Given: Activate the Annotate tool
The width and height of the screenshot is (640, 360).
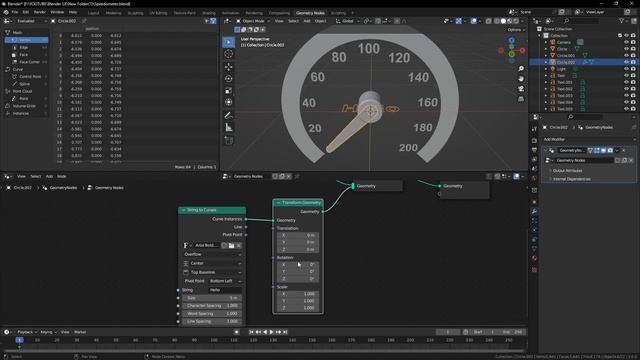Looking at the screenshot, I should [x=229, y=116].
